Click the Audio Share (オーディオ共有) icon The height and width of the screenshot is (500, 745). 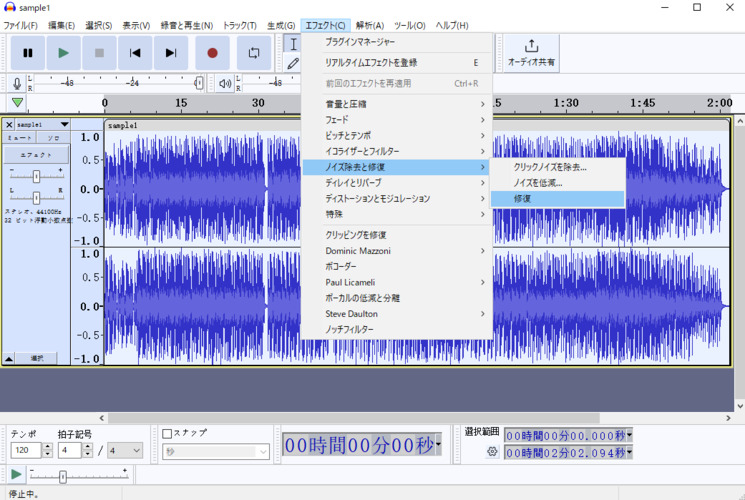coord(531,52)
